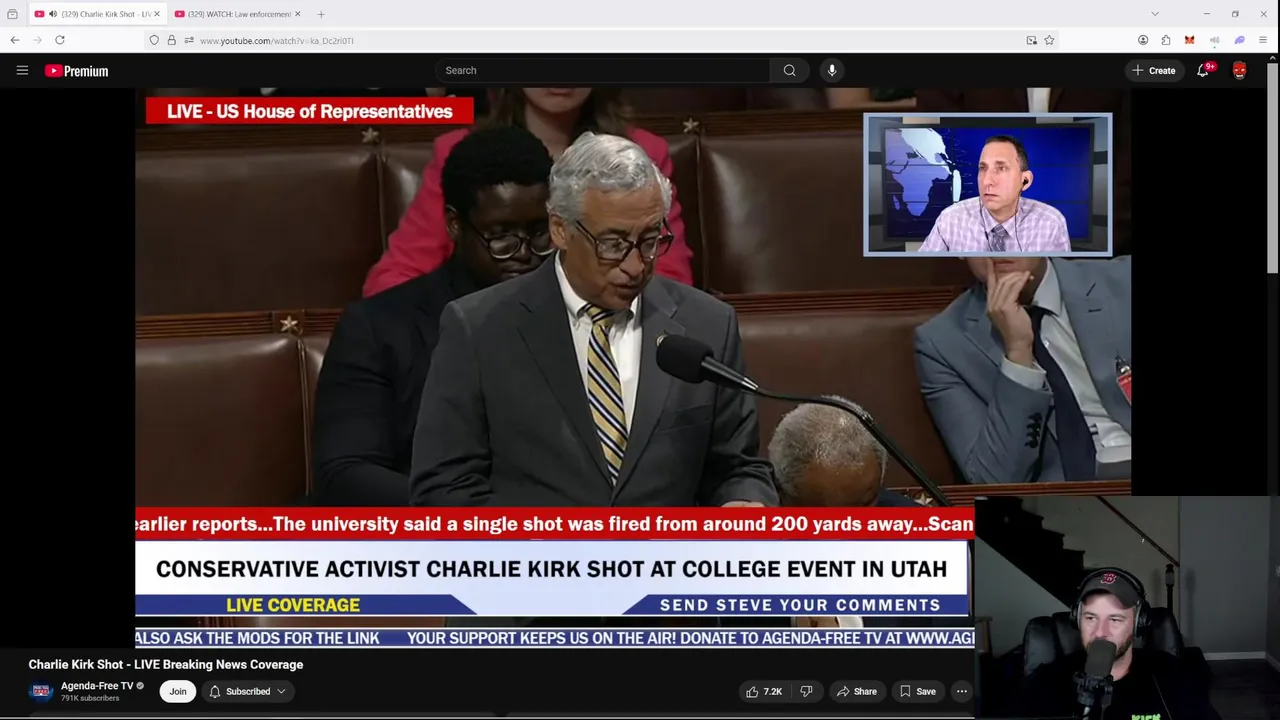Open a new browser tab
This screenshot has width=1280, height=720.
(x=321, y=14)
